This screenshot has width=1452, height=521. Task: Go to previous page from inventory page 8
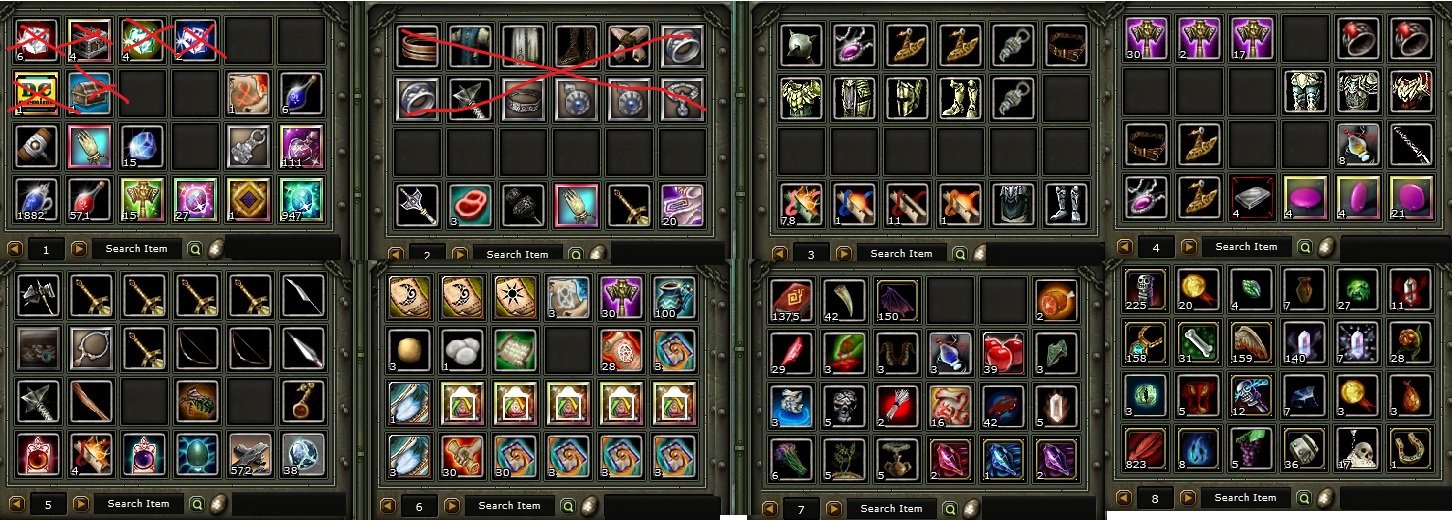tap(1124, 497)
